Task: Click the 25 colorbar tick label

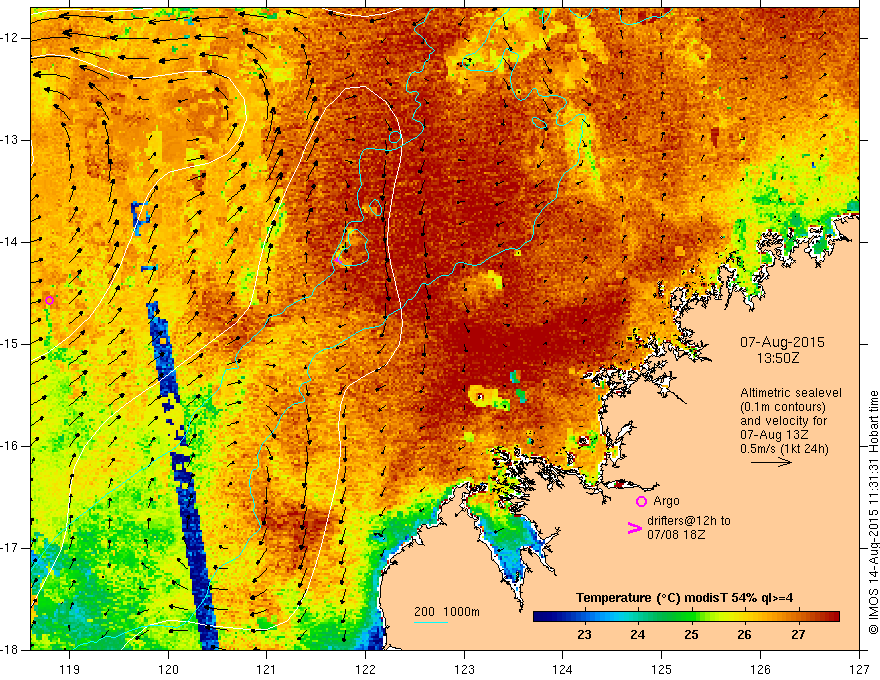Action: (x=691, y=635)
